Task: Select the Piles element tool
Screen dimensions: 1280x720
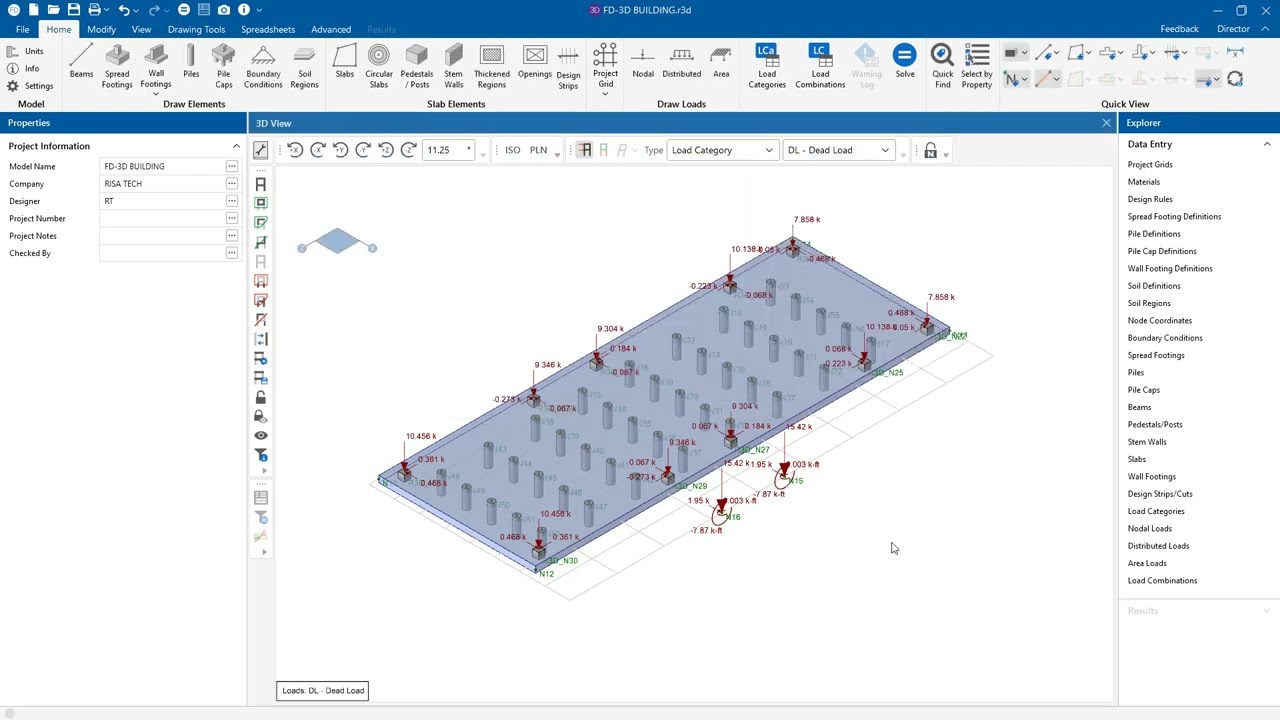Action: [191, 63]
